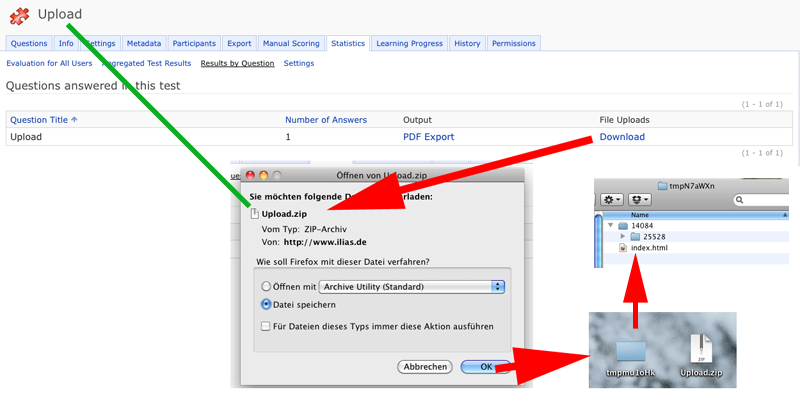Open the Settings subtab under Statistics
The image size is (800, 408).
pyautogui.click(x=299, y=63)
